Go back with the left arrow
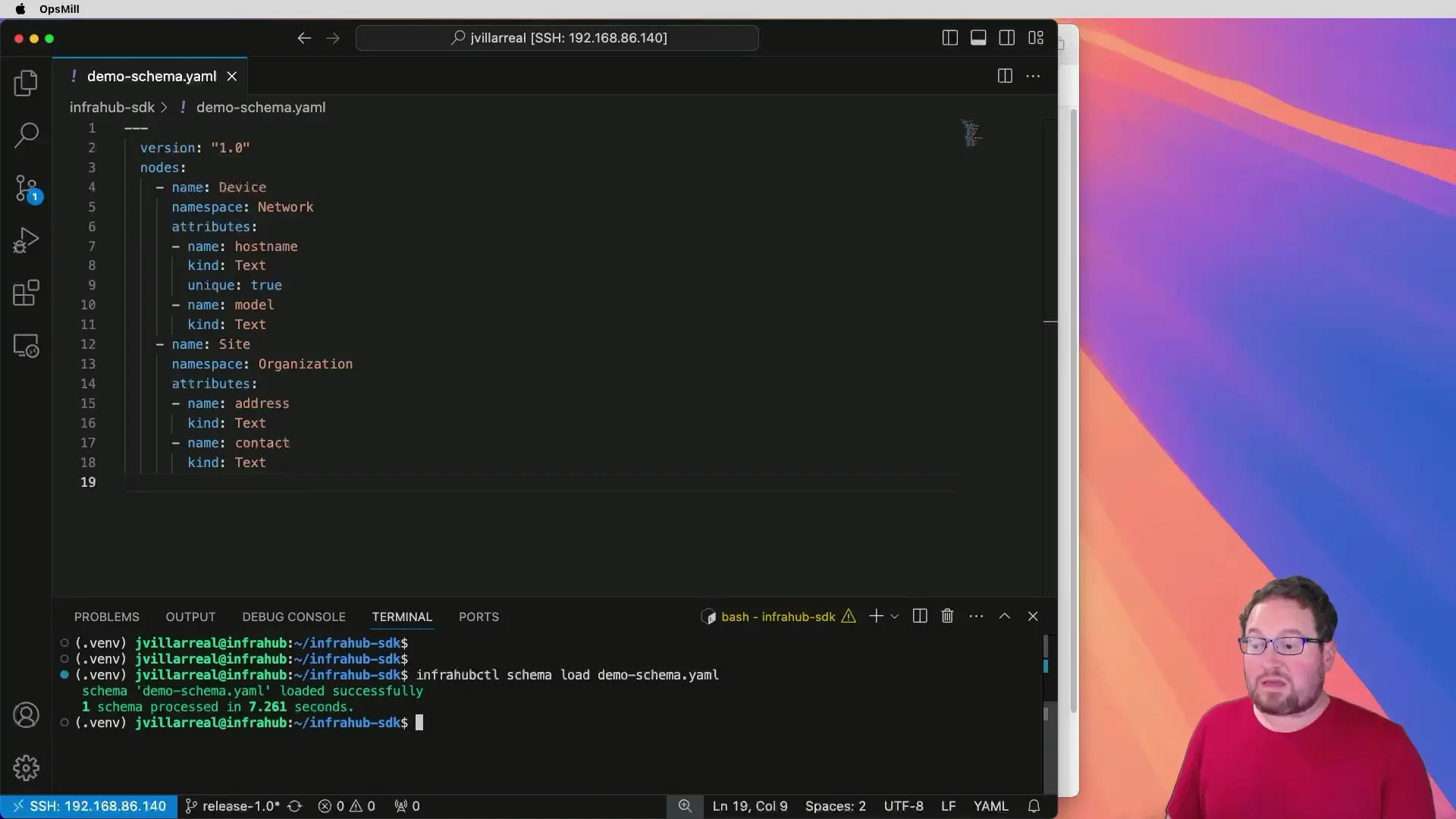This screenshot has height=819, width=1456. (304, 38)
